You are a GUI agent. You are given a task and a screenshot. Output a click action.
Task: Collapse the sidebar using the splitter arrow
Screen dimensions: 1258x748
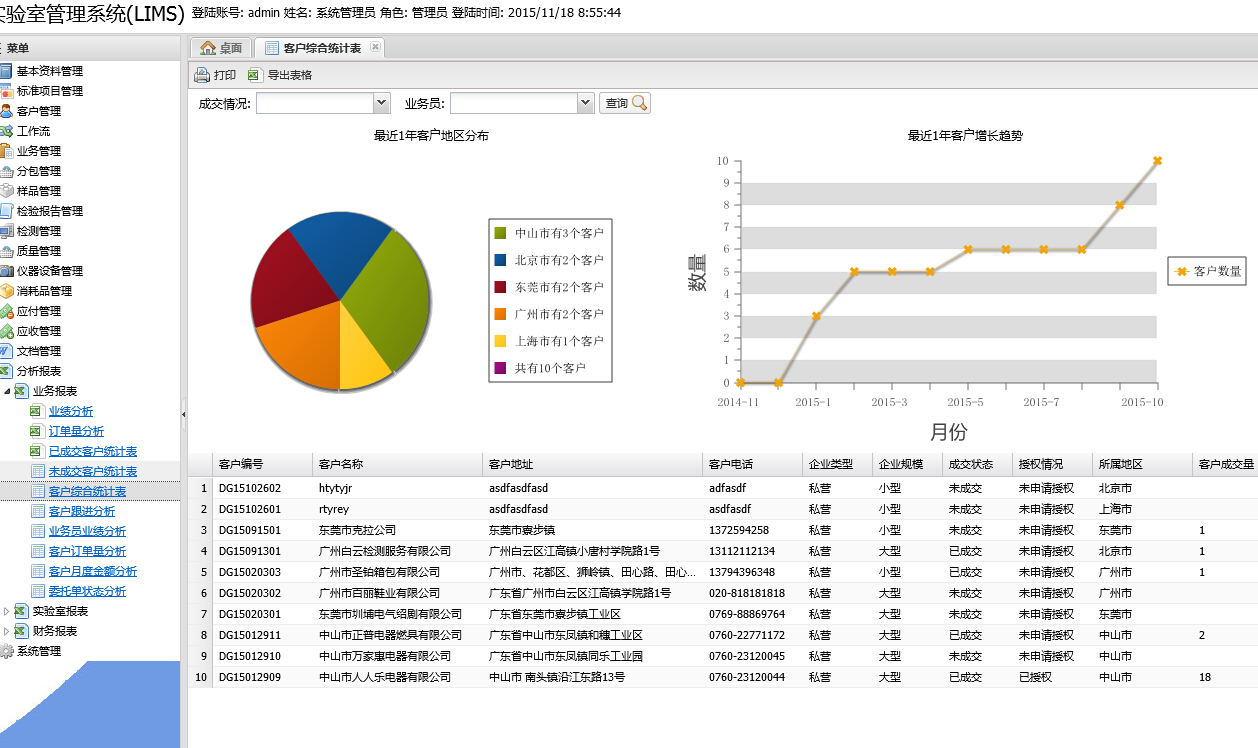coord(183,413)
